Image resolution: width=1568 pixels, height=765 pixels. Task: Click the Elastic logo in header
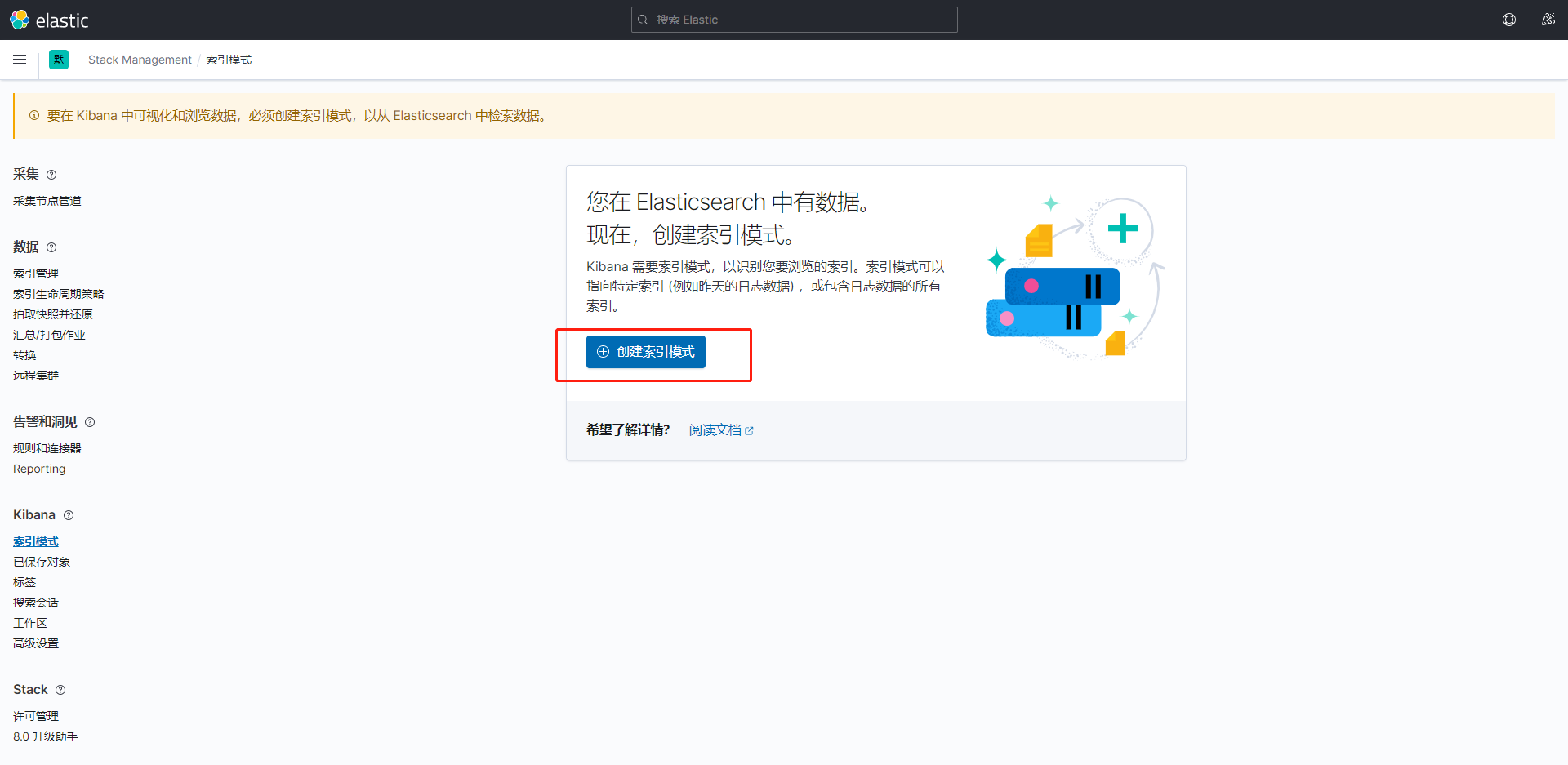coord(49,20)
